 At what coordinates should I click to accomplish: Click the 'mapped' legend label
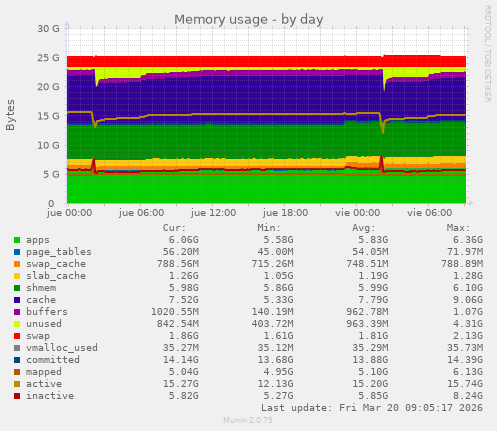tap(44, 372)
